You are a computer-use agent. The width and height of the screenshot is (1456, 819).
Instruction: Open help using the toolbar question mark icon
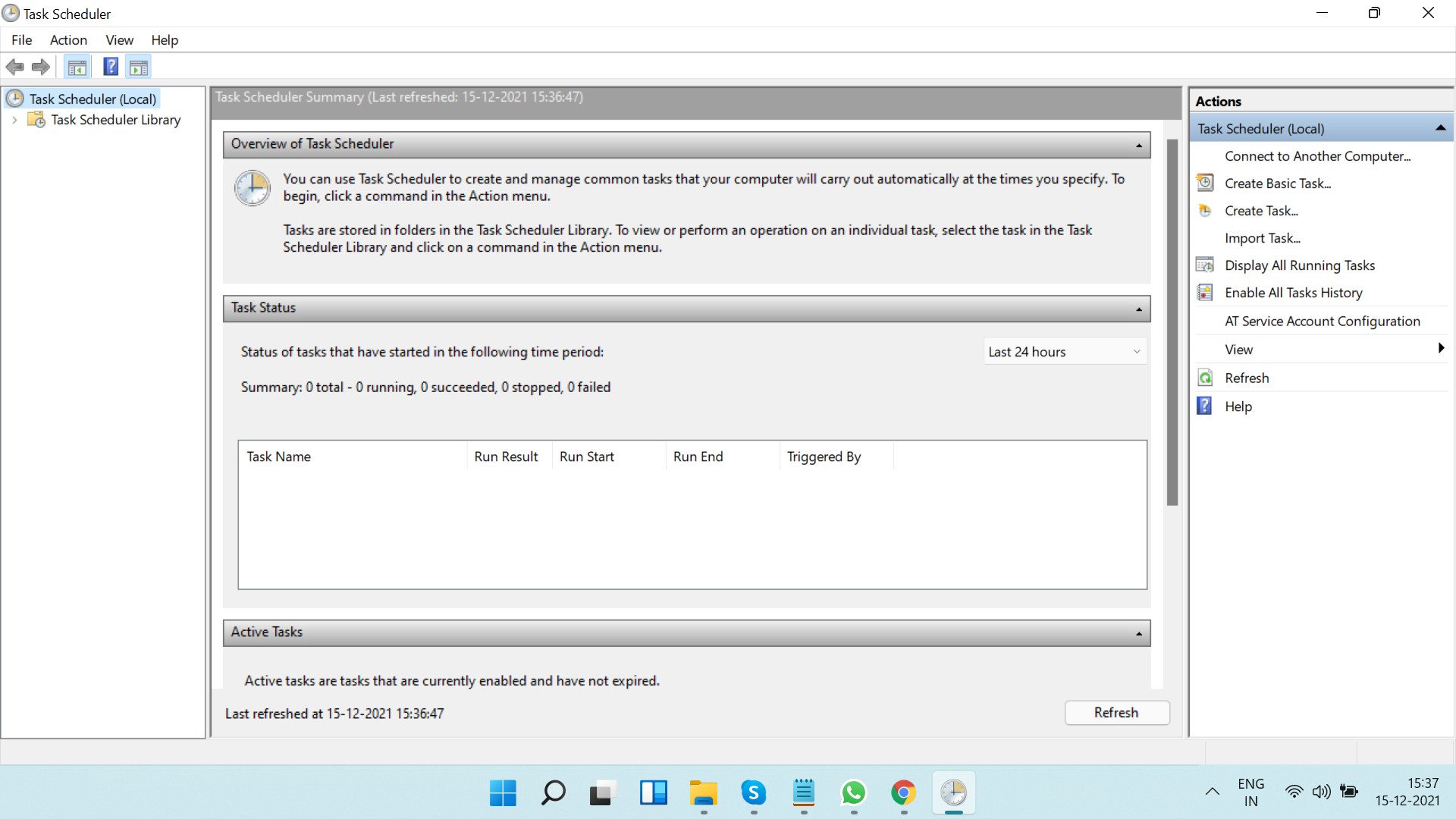point(110,67)
